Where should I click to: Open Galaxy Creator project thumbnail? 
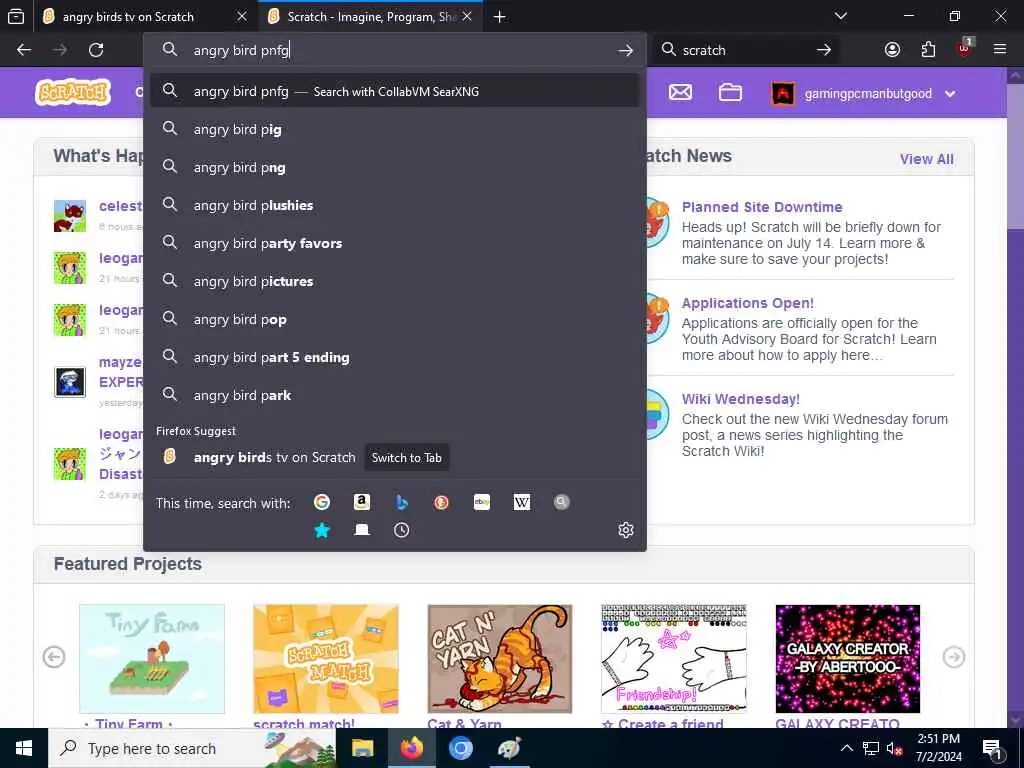click(848, 658)
